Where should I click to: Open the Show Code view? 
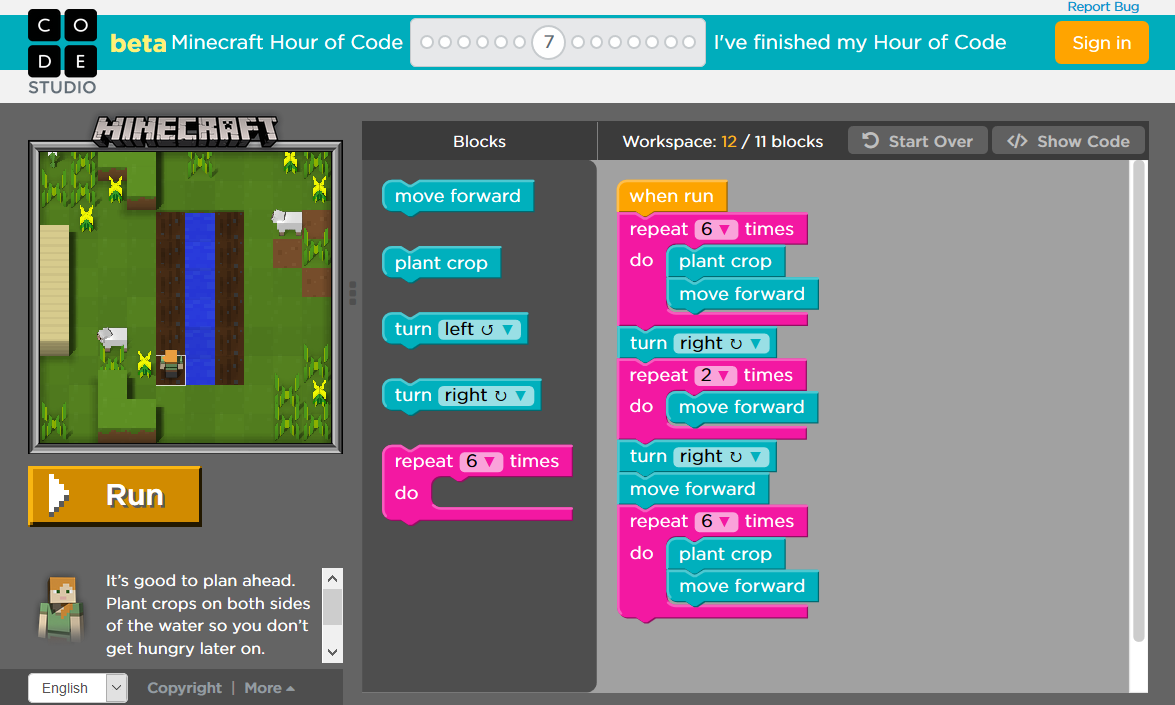1068,141
